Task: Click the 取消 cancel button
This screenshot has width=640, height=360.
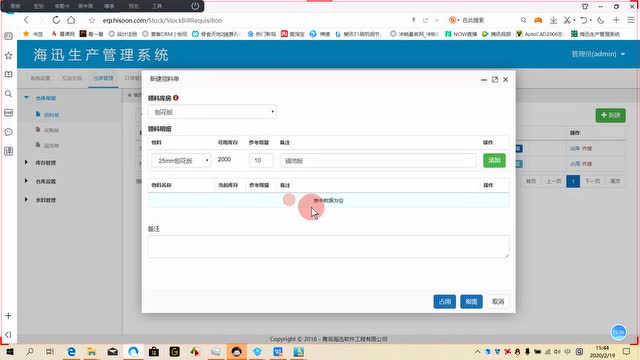Action: [498, 302]
